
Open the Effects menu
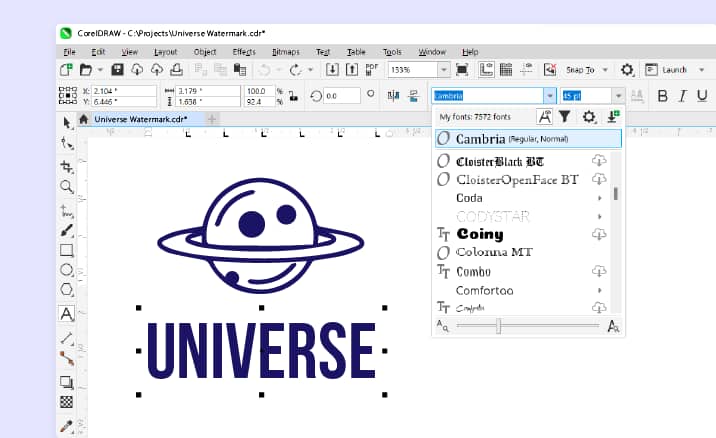click(244, 52)
